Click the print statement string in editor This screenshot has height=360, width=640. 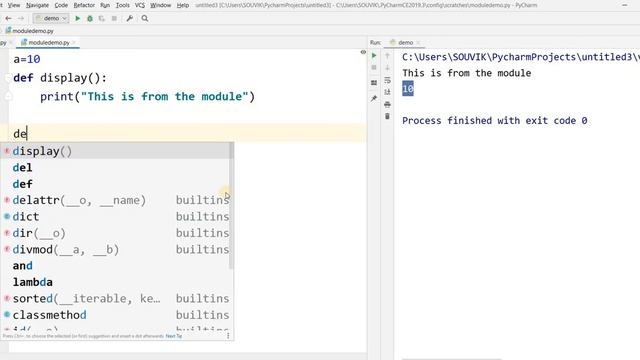(x=164, y=97)
